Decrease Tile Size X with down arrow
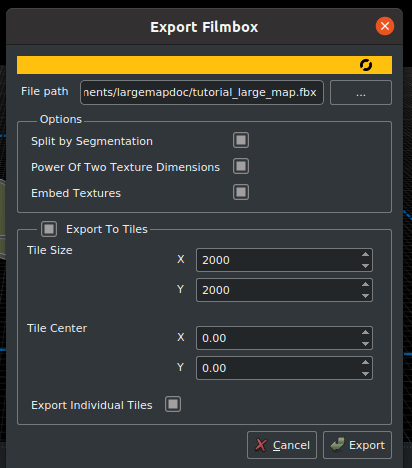 click(365, 266)
